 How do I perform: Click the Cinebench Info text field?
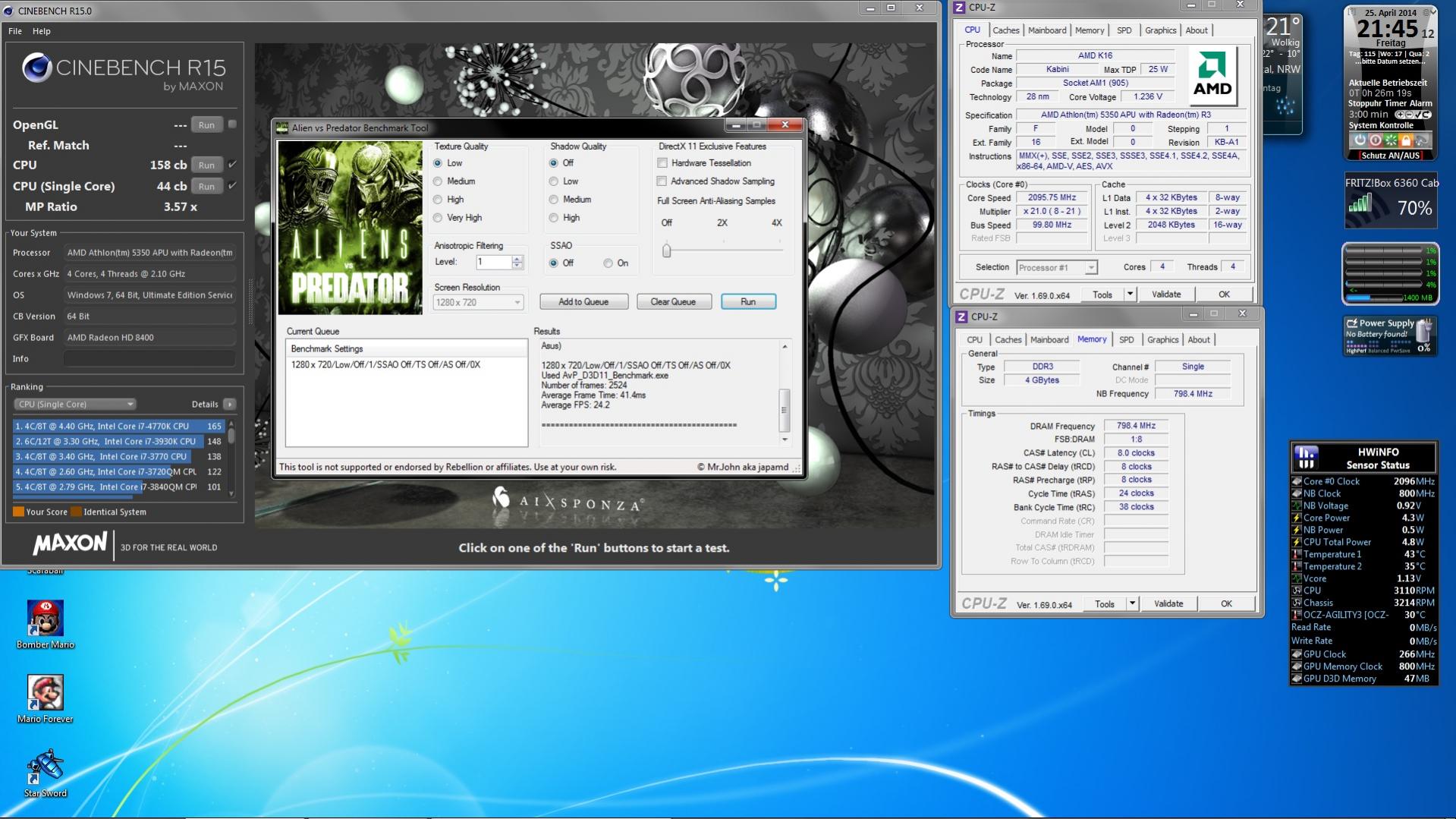(x=149, y=359)
